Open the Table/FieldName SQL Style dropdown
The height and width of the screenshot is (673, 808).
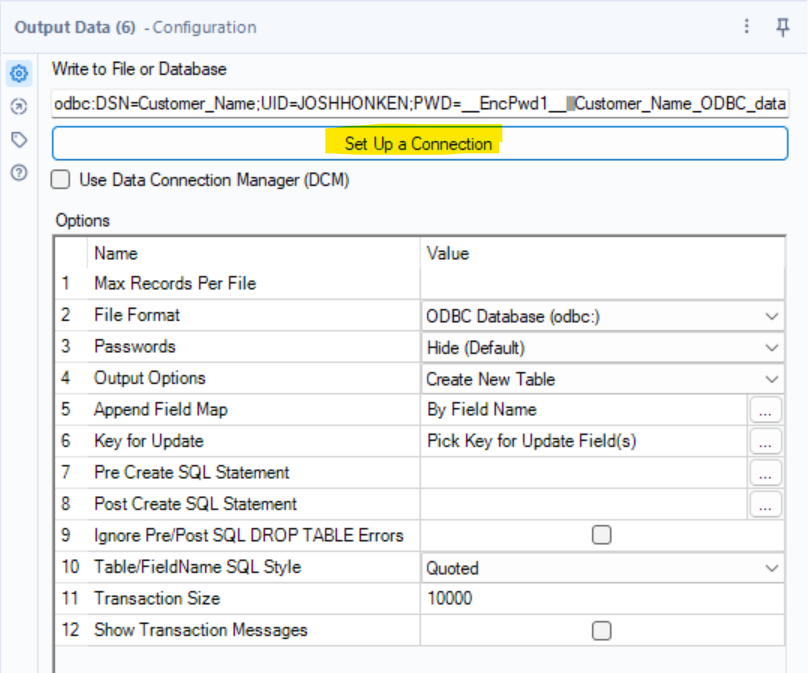tap(602, 568)
